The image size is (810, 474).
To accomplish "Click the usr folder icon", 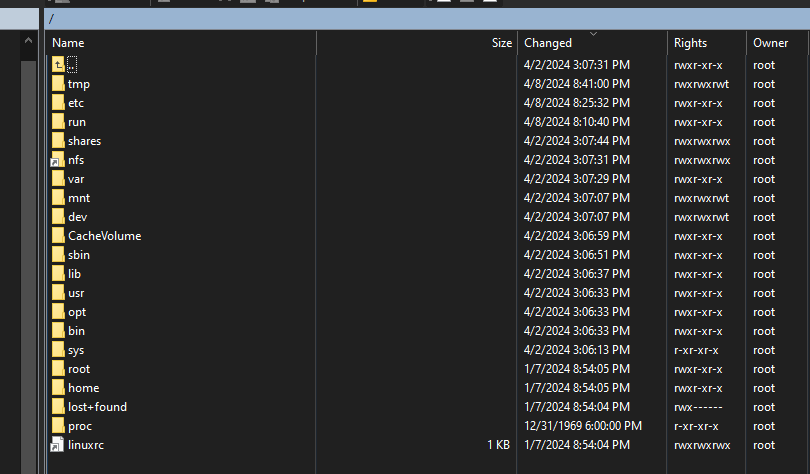I will (58, 293).
